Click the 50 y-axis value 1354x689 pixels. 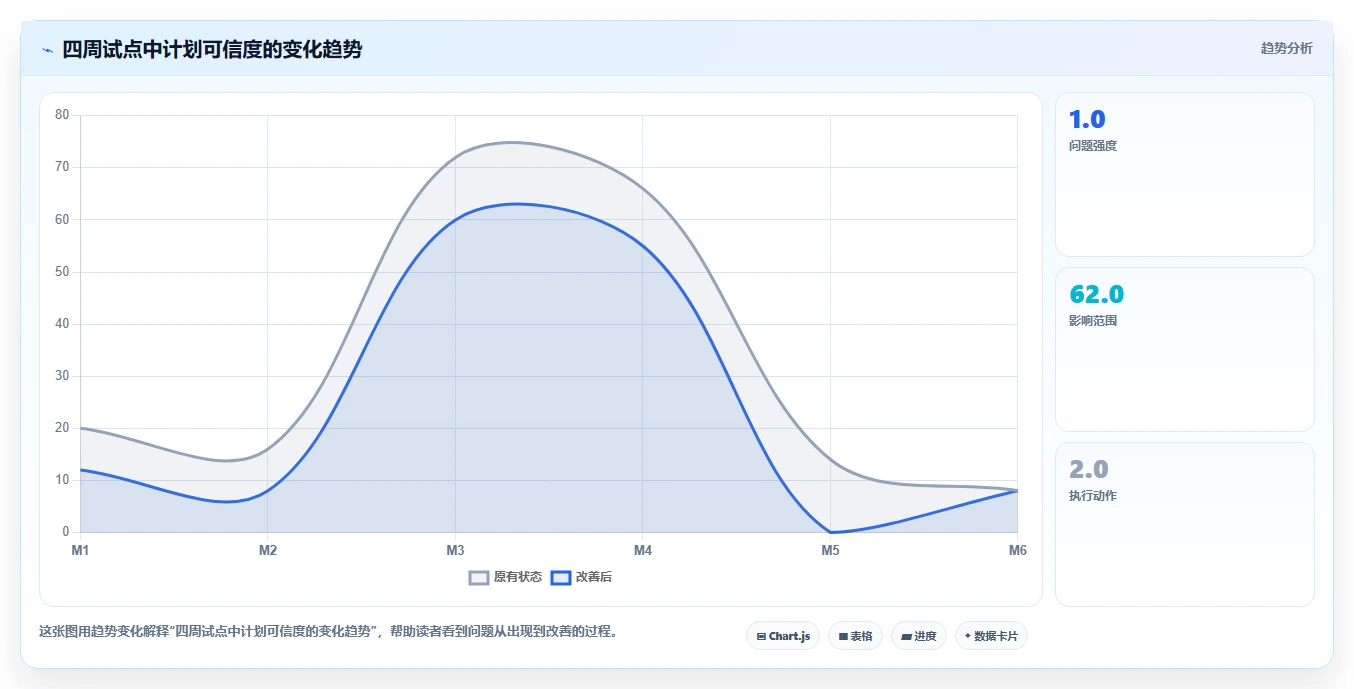tap(62, 272)
